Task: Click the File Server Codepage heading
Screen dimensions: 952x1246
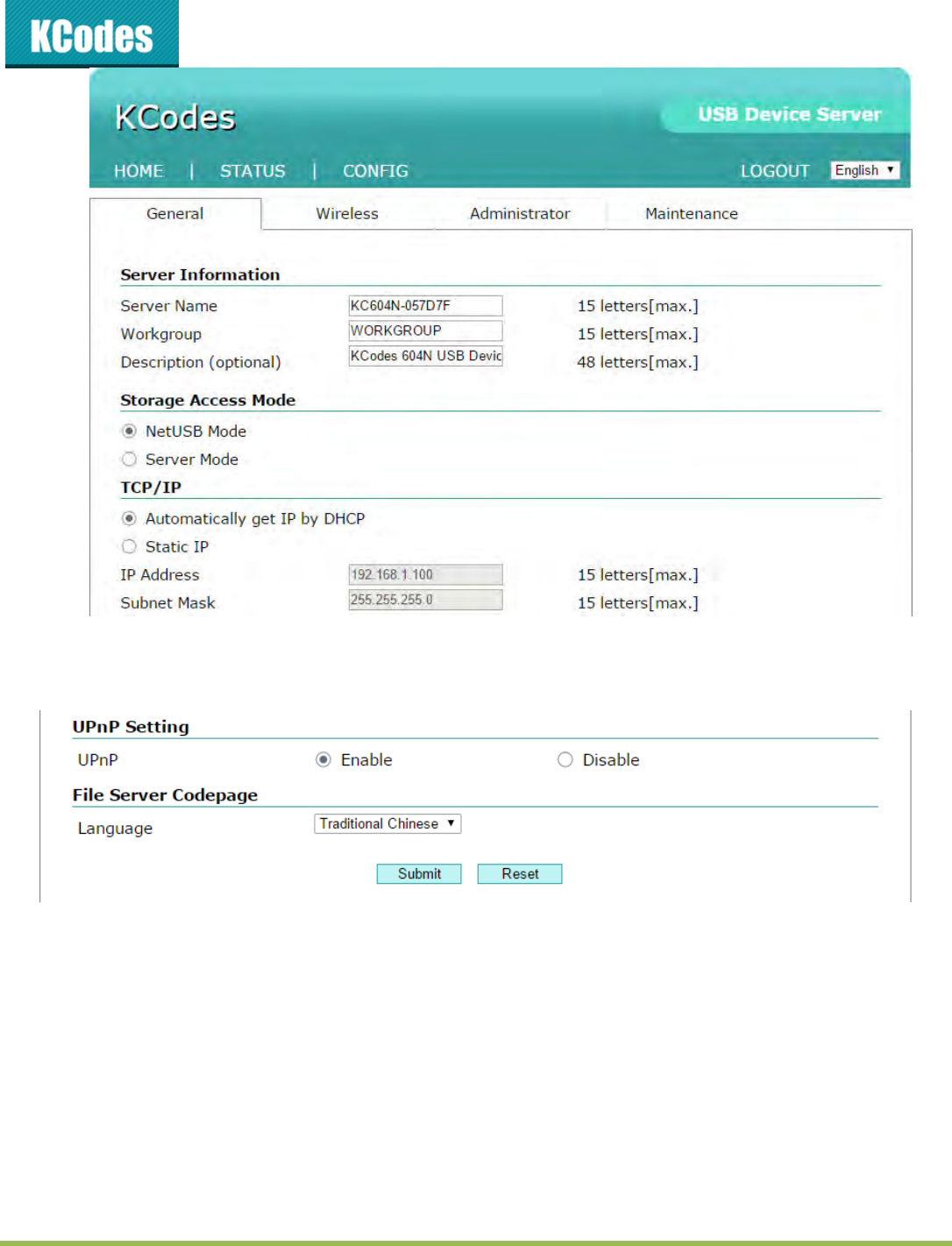Action: coord(165,795)
